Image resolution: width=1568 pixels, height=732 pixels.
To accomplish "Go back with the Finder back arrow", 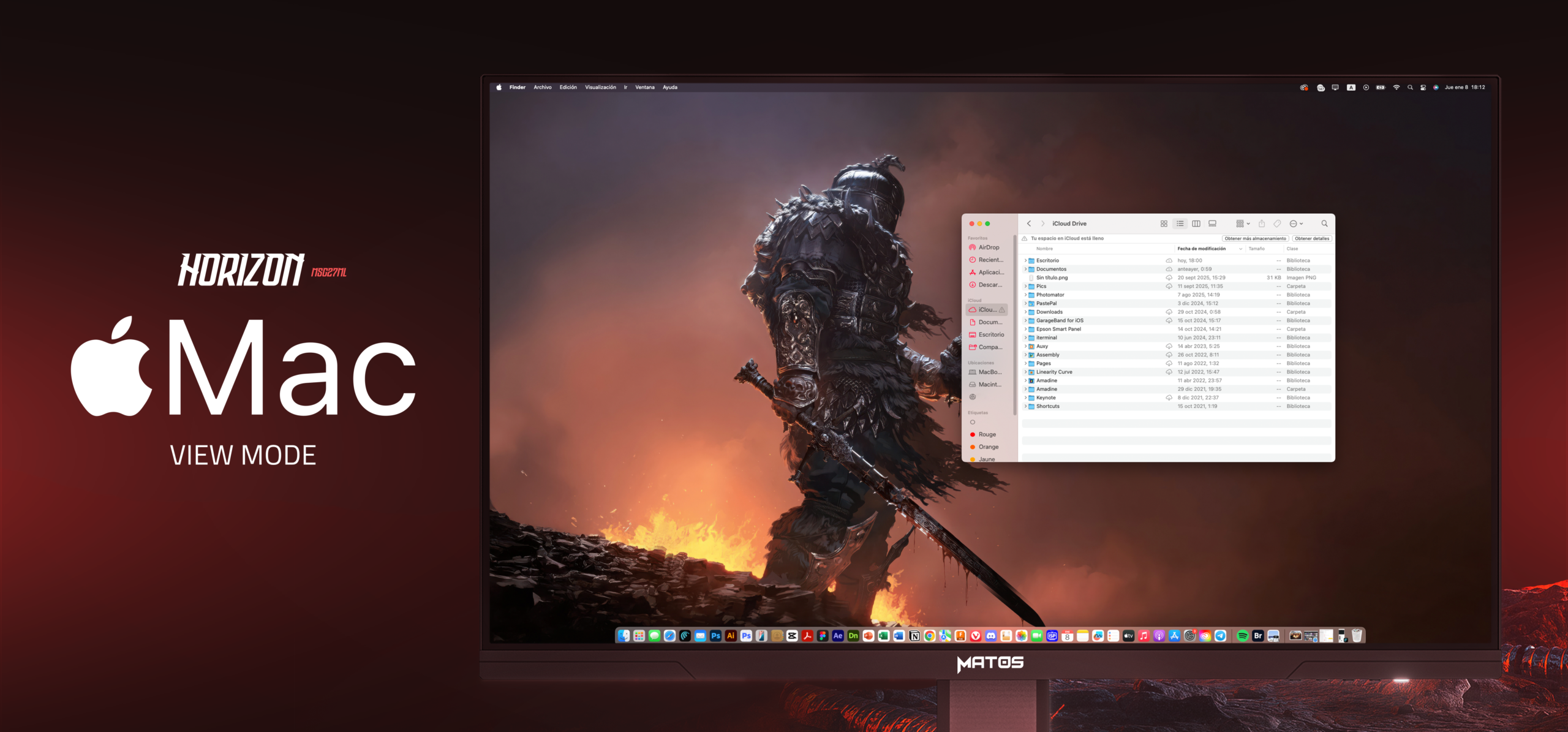I will (1029, 224).
